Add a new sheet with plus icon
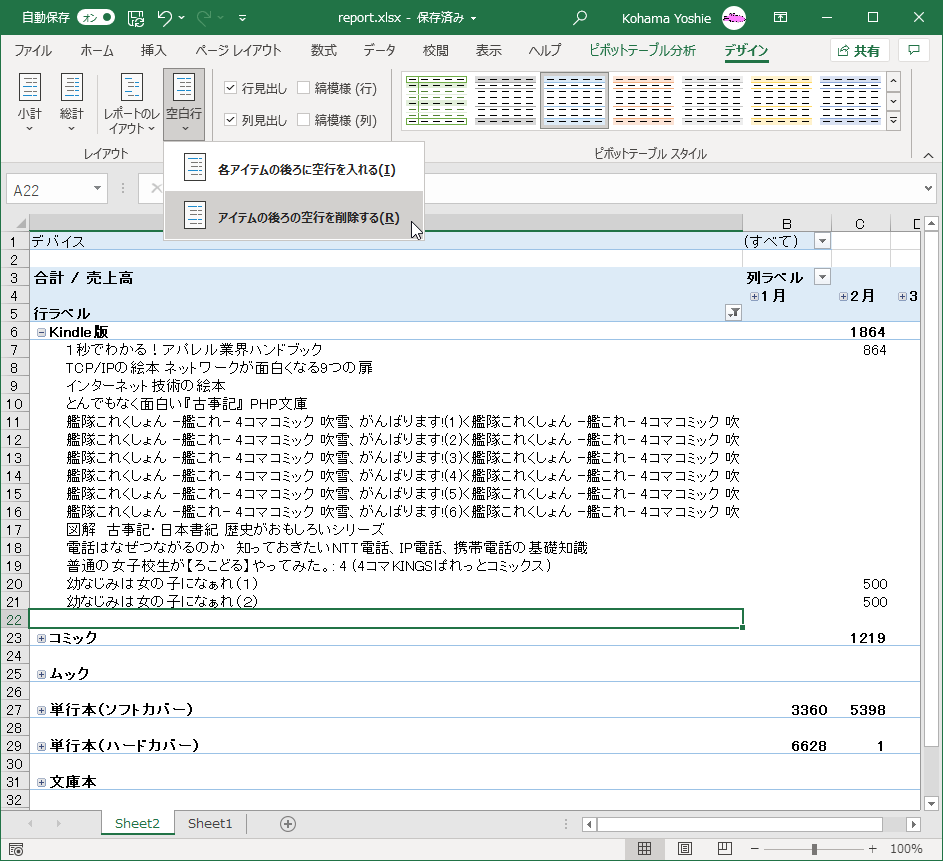 coord(288,824)
